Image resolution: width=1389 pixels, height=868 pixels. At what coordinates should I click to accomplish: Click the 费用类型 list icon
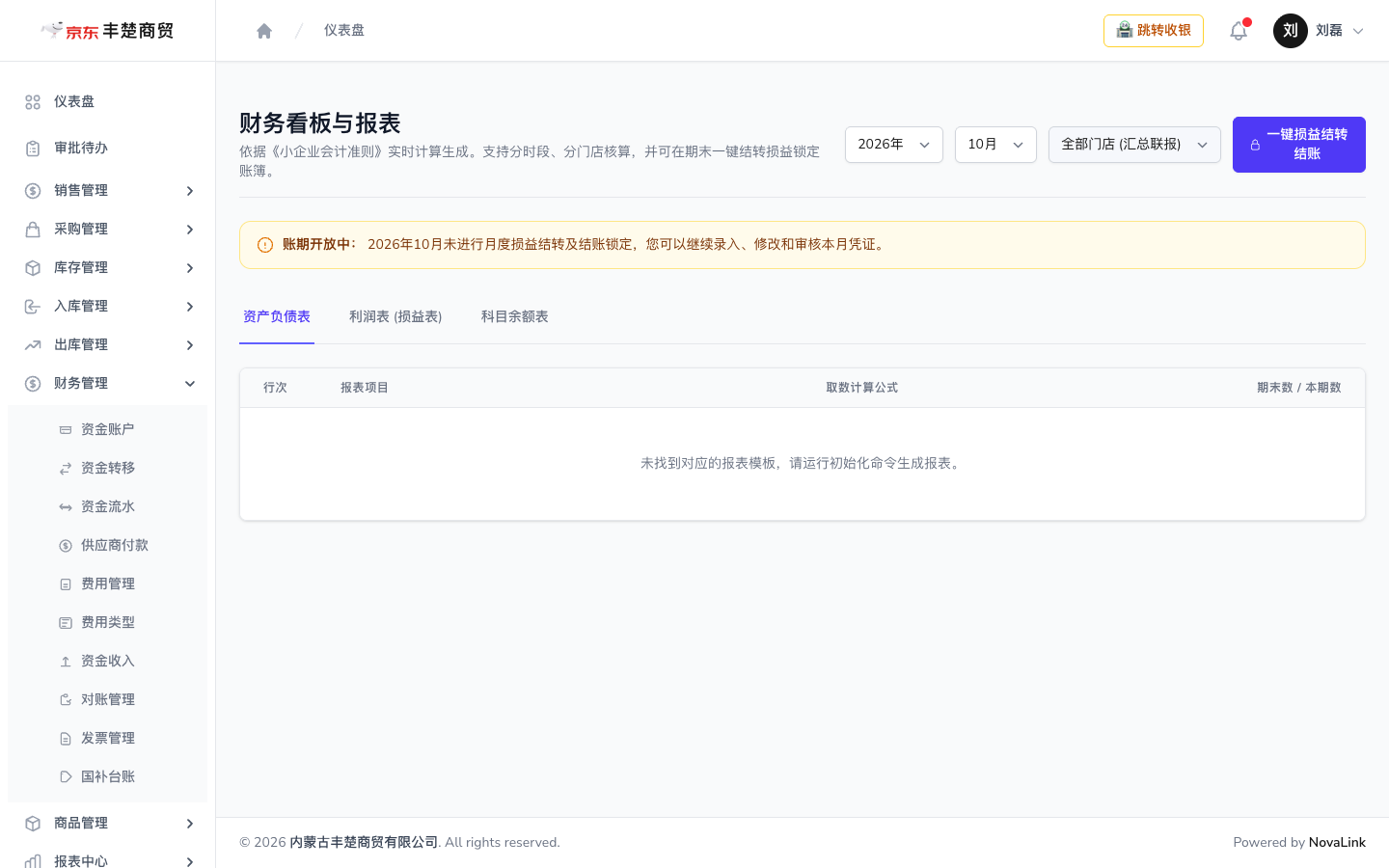(x=66, y=623)
